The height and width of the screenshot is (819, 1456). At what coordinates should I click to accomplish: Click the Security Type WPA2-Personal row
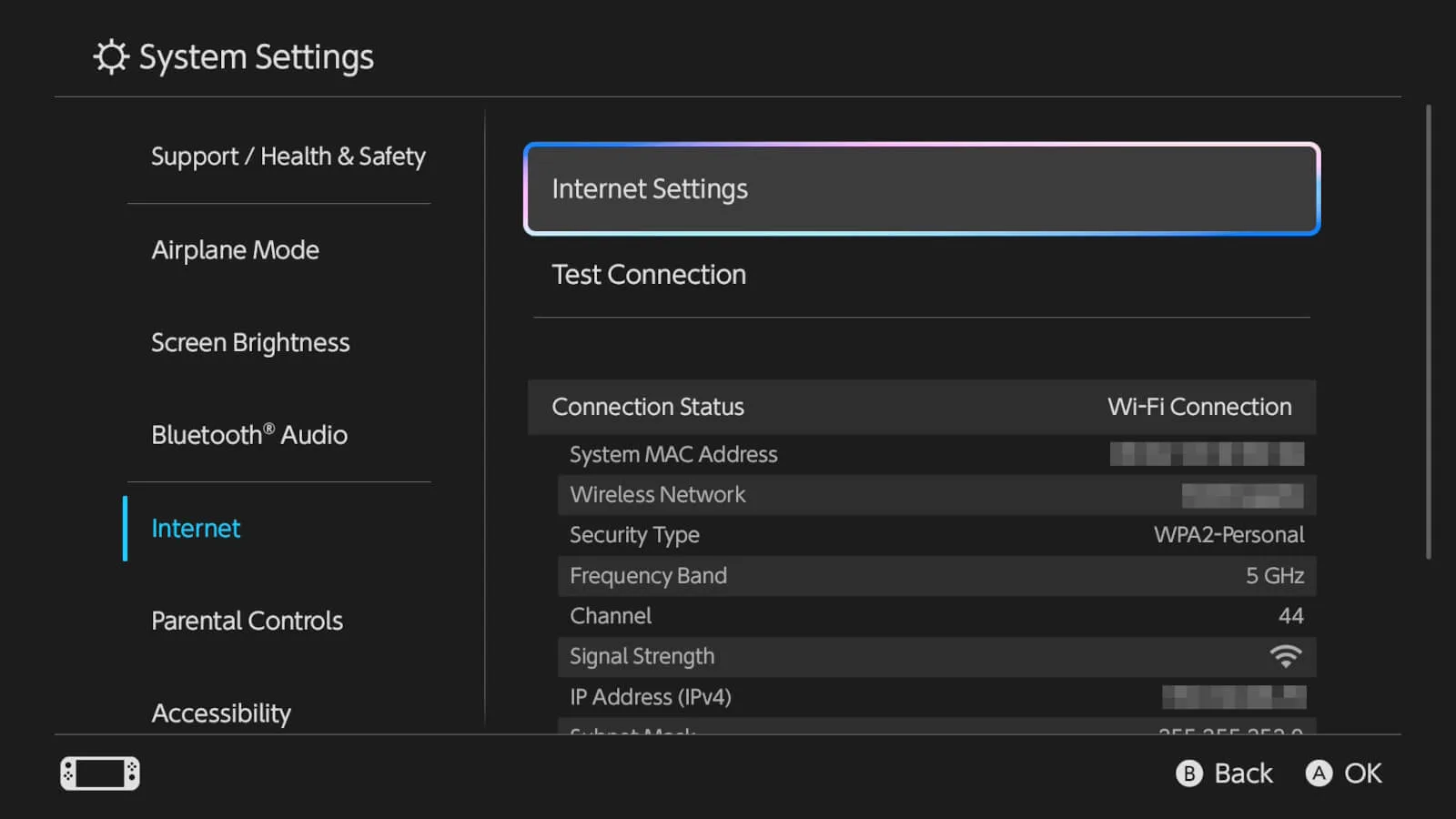point(935,534)
